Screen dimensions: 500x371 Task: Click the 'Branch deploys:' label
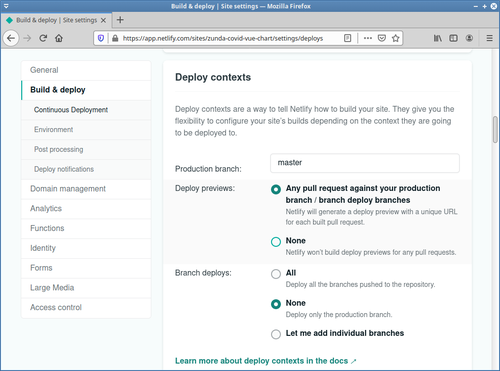(203, 273)
